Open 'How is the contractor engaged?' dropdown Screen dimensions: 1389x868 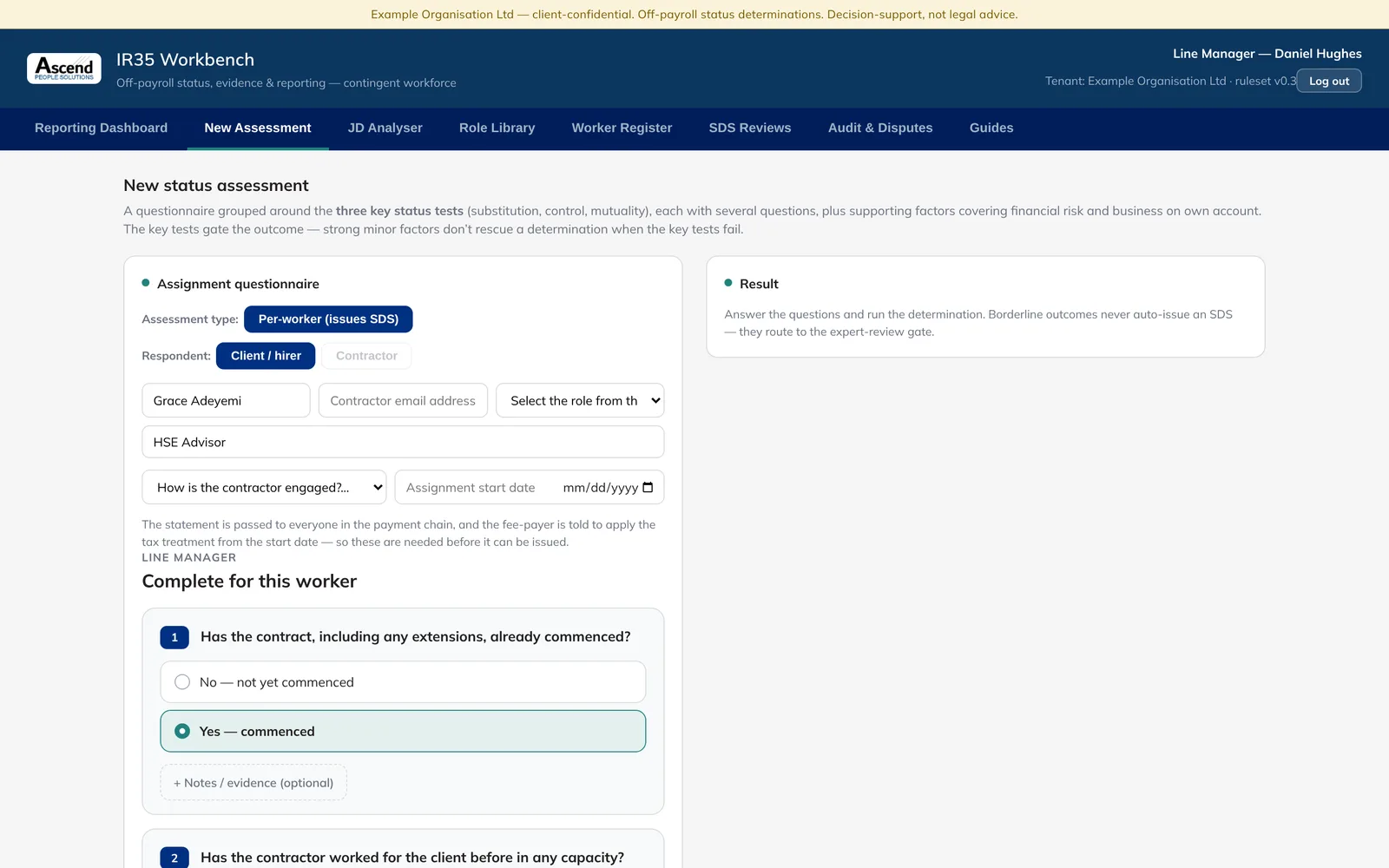click(264, 488)
